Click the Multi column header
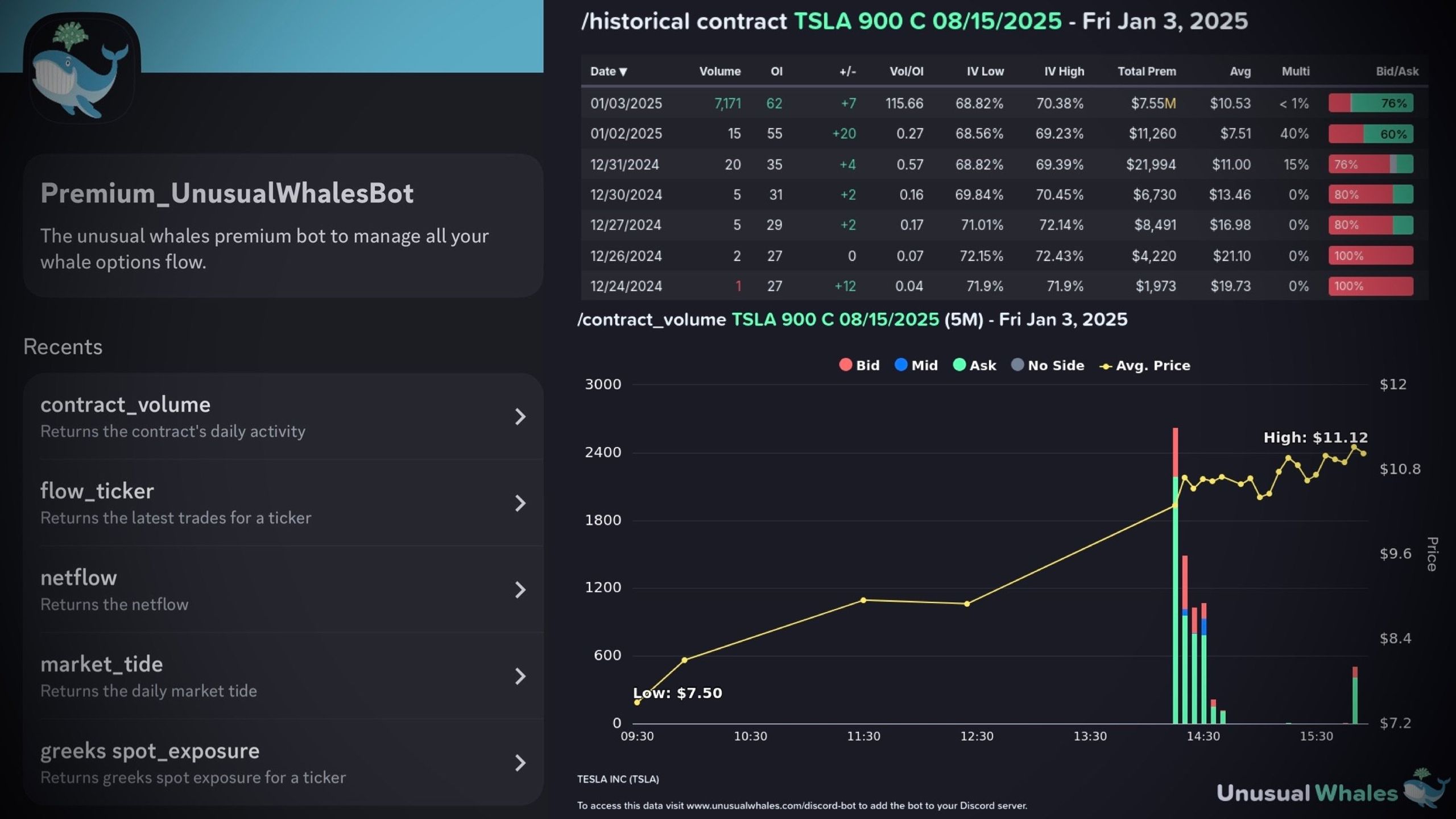The width and height of the screenshot is (1456, 819). (x=1296, y=71)
